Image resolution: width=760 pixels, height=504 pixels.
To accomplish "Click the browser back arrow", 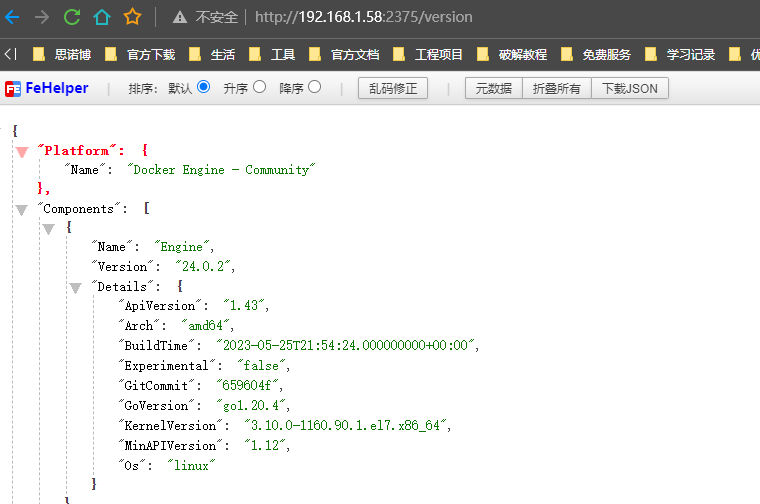I will pos(11,17).
